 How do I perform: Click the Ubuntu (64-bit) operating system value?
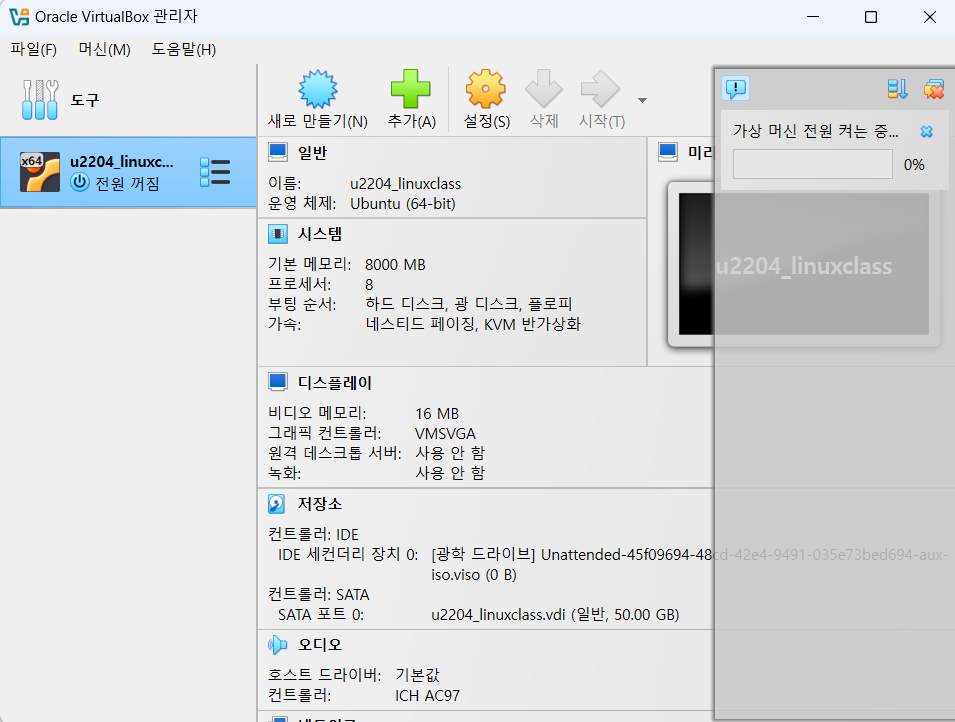pyautogui.click(x=403, y=204)
